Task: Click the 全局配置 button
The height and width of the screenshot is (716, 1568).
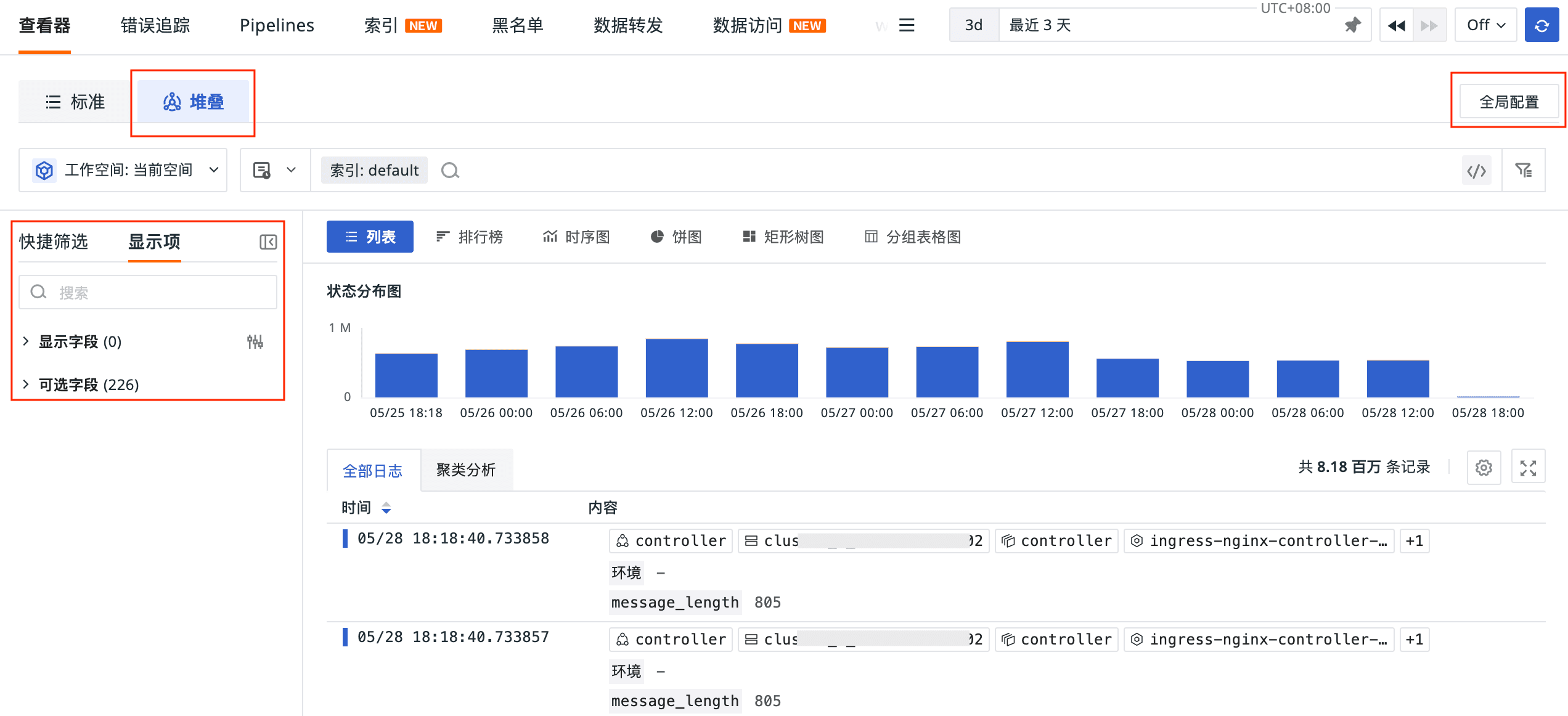Action: click(1508, 102)
